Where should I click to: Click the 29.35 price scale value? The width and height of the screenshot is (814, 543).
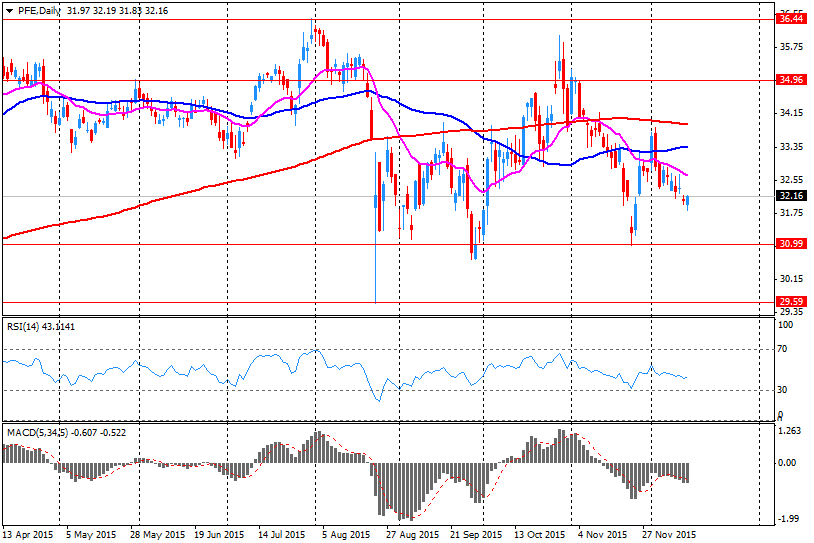point(791,311)
